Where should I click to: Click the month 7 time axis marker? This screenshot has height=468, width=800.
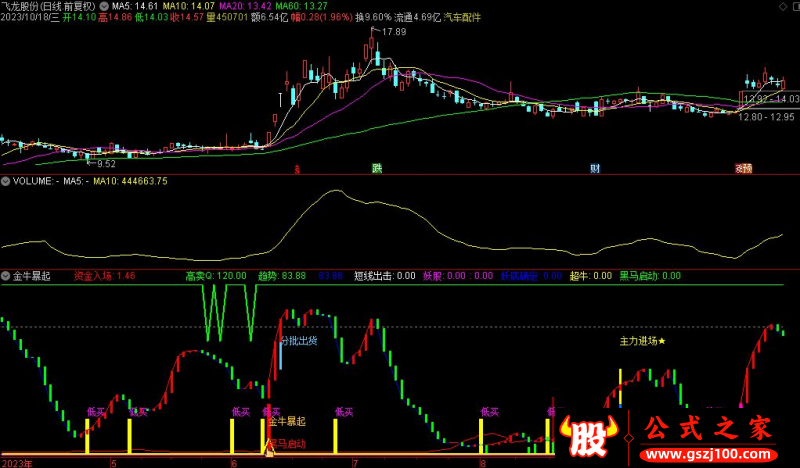[x=356, y=463]
